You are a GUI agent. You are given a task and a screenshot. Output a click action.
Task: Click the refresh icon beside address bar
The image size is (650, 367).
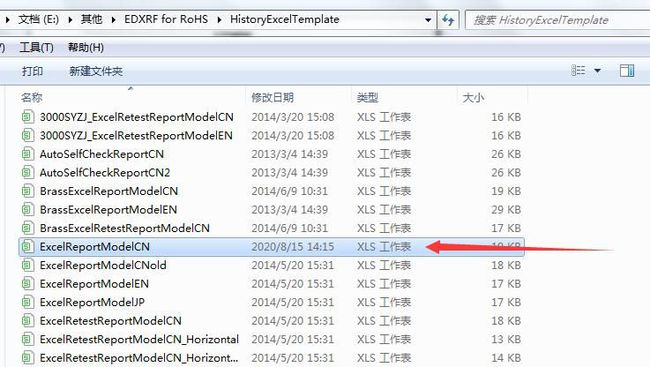pos(448,19)
